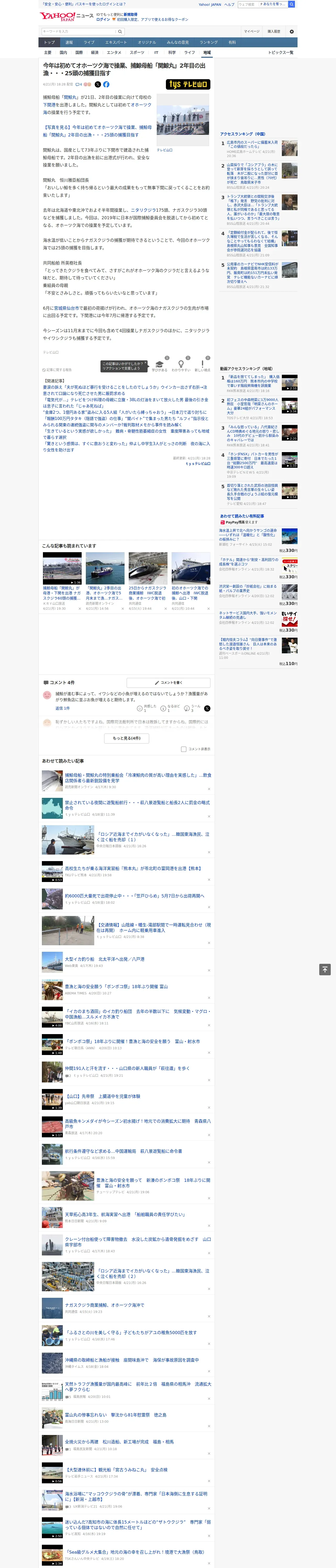Open ランキング tab in navigation bar
Viewport: 336px width, 1568px height.
pos(209,42)
